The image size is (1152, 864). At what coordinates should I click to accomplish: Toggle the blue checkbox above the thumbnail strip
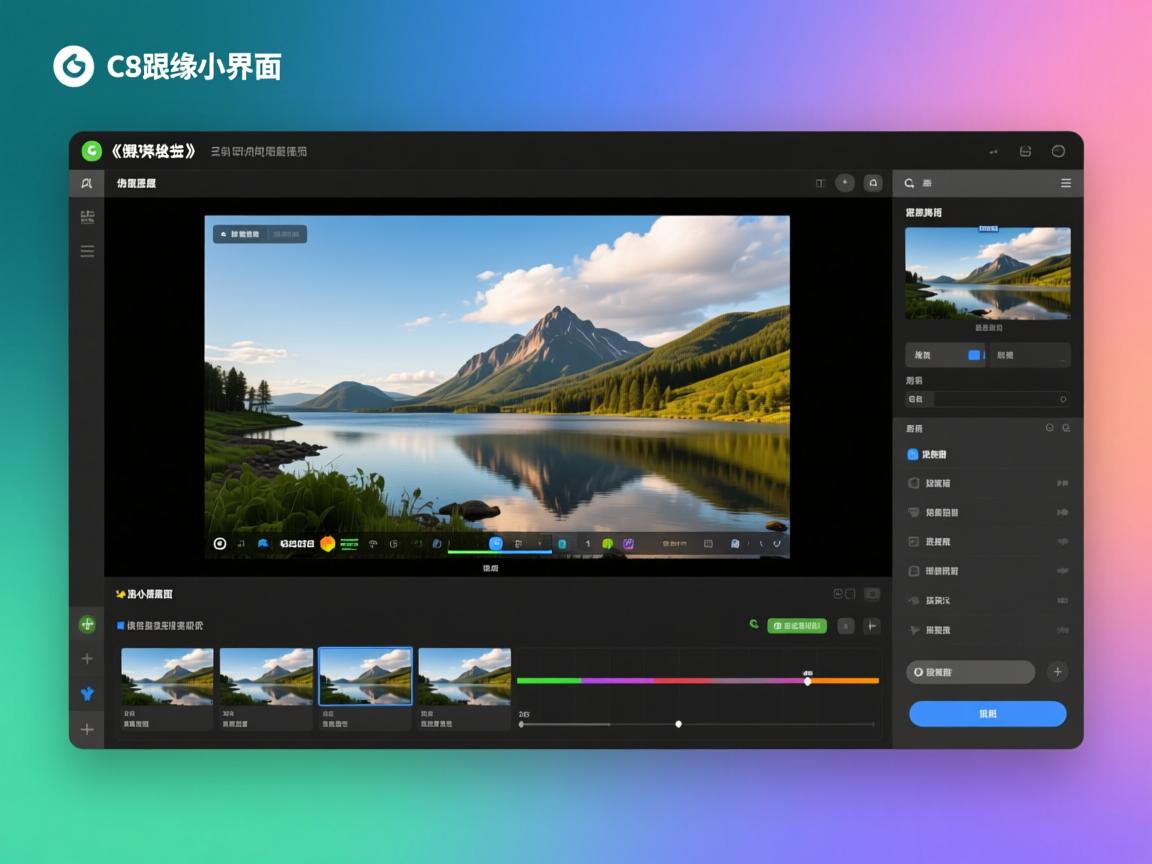click(121, 625)
